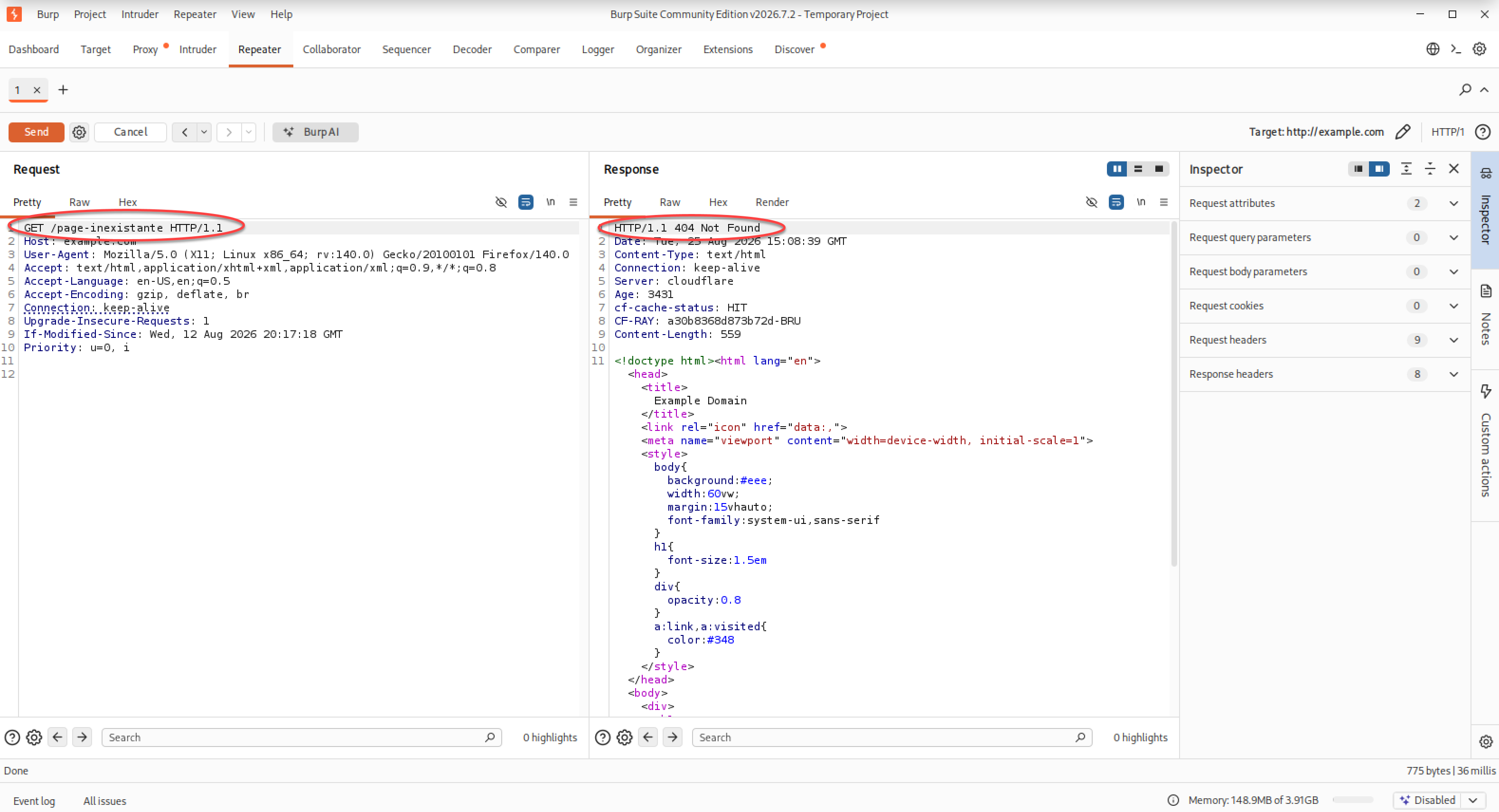This screenshot has height=812, width=1499.
Task: Click the Request search input field
Action: point(301,737)
